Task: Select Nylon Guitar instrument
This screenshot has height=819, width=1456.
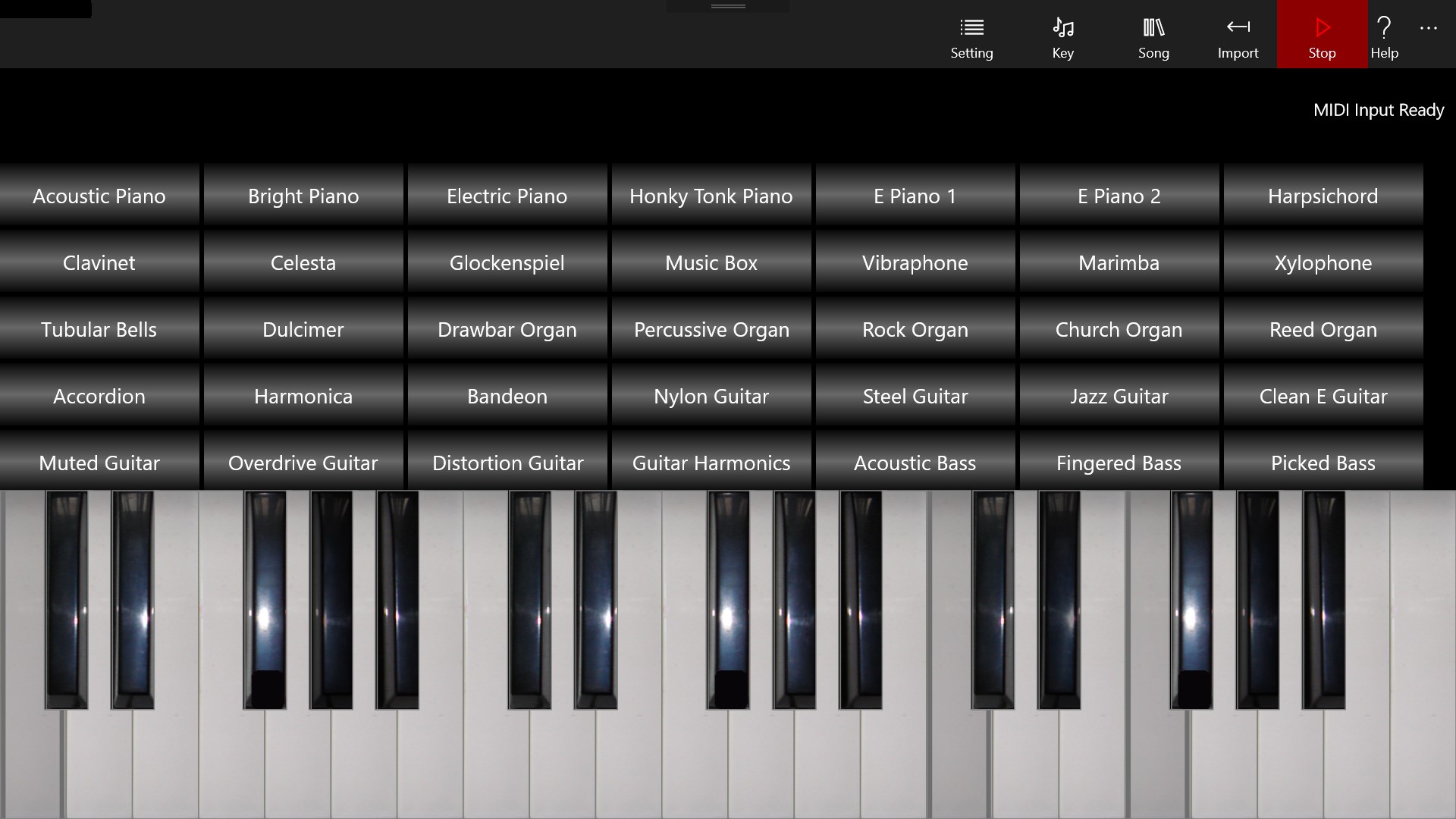Action: tap(711, 396)
